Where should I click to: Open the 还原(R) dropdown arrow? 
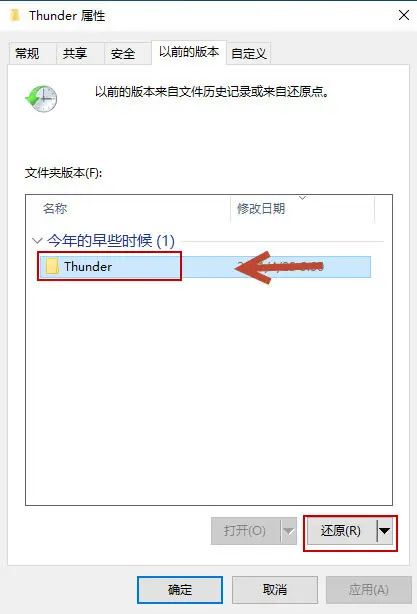click(385, 531)
